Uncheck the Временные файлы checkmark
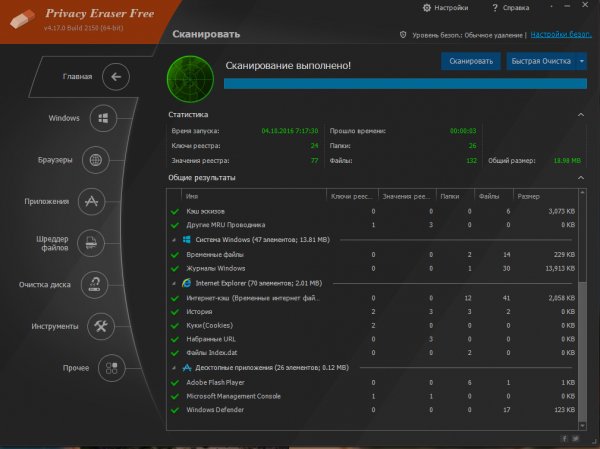The image size is (600, 449). coord(175,255)
